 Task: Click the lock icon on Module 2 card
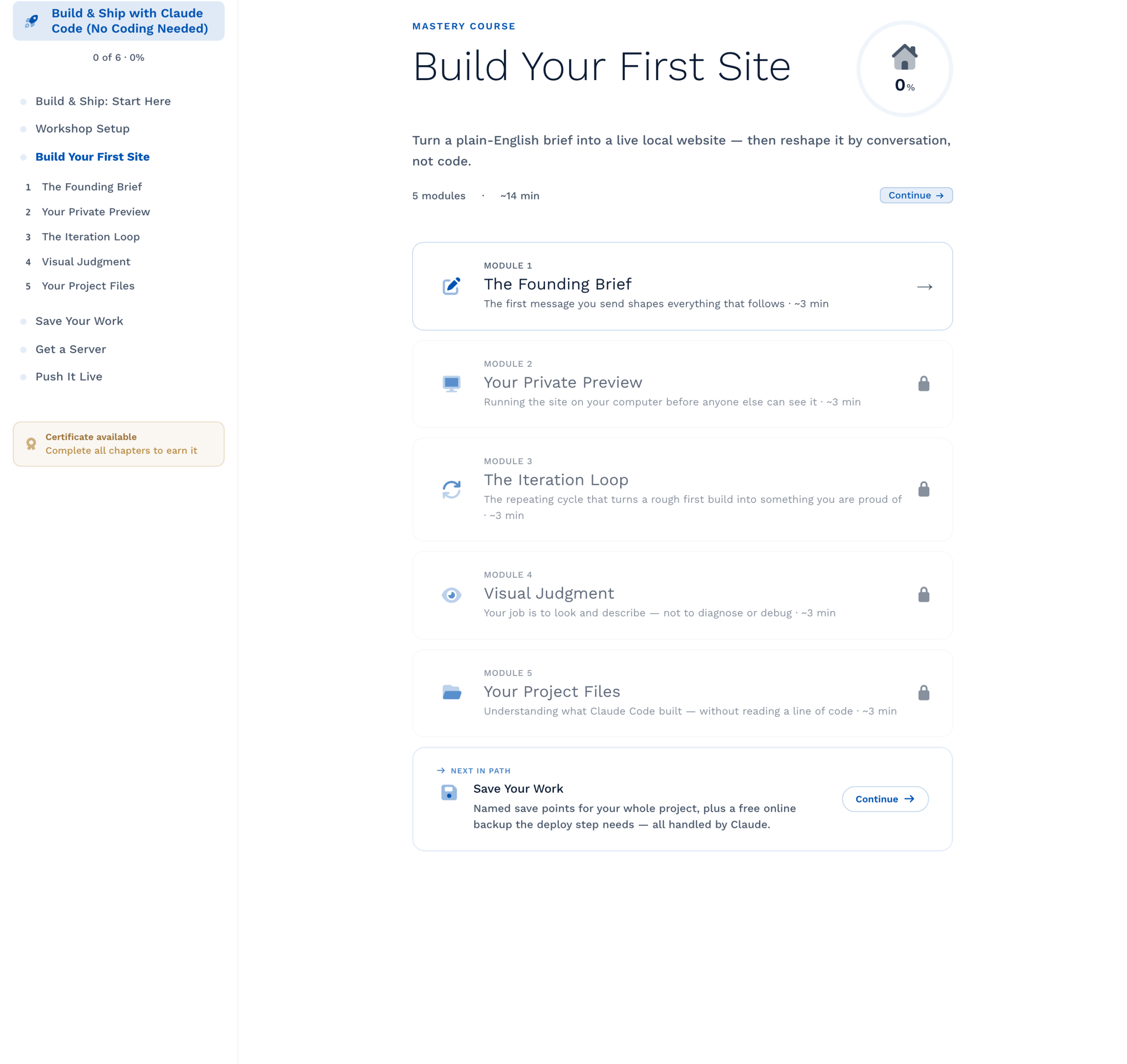(x=924, y=384)
